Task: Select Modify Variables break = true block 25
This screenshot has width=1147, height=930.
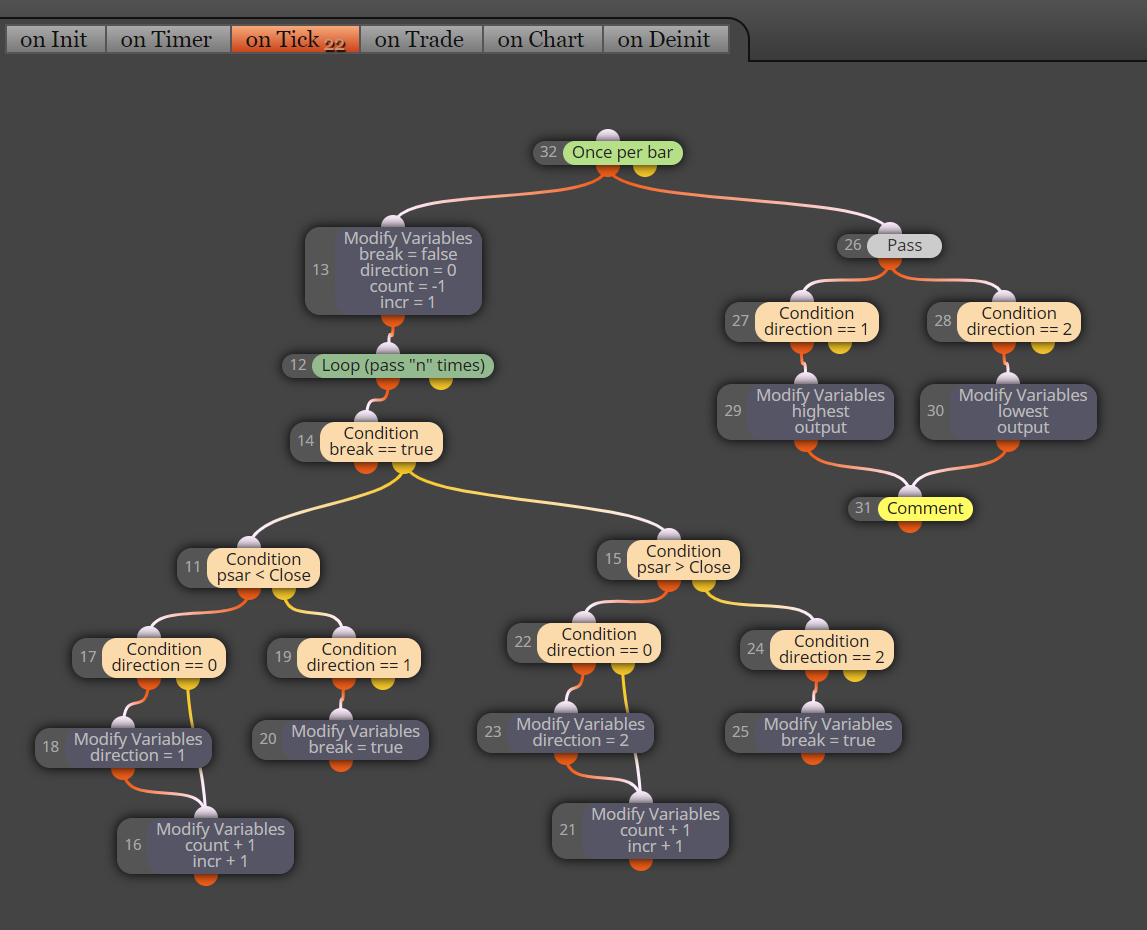Action: 813,732
